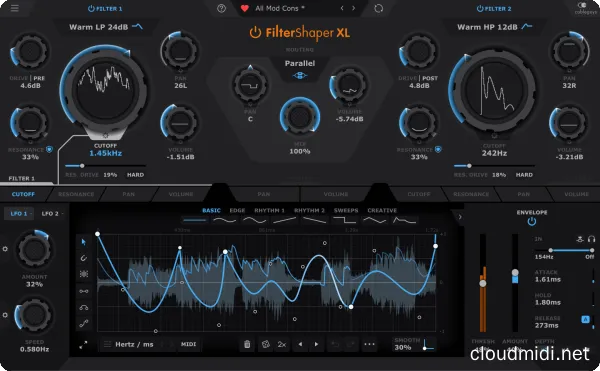This screenshot has height=371, width=600.
Task: Randomize the LFO shape with dice icon
Action: click(x=265, y=344)
